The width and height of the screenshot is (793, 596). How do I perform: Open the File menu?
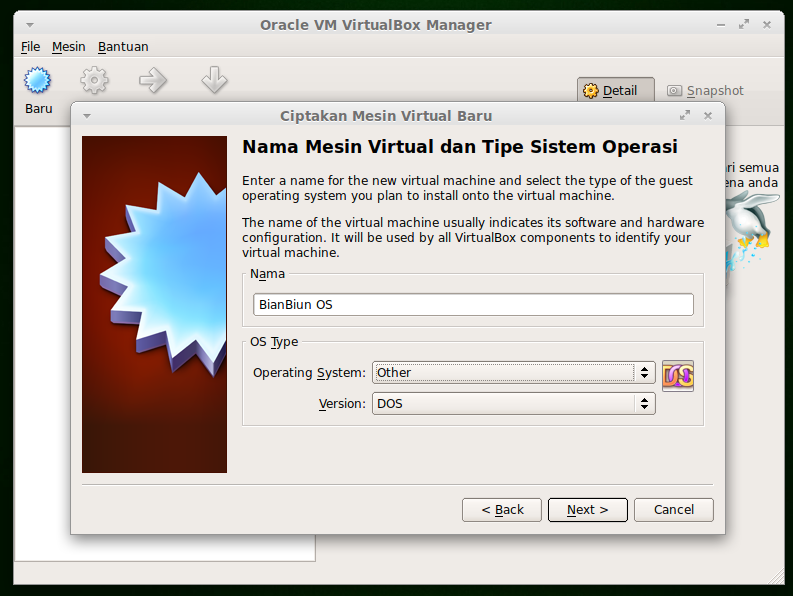[30, 47]
